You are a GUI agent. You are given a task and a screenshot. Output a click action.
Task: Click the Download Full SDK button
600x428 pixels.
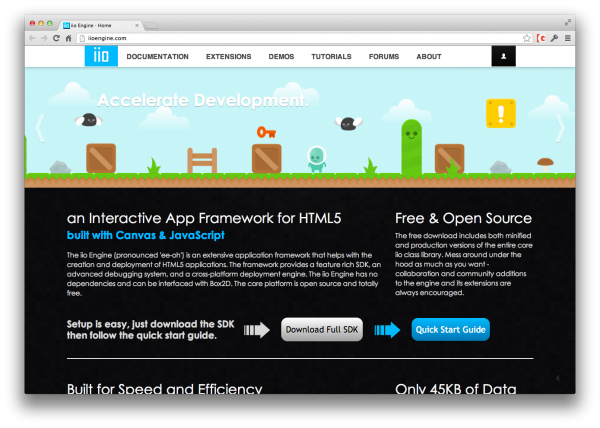(x=322, y=329)
